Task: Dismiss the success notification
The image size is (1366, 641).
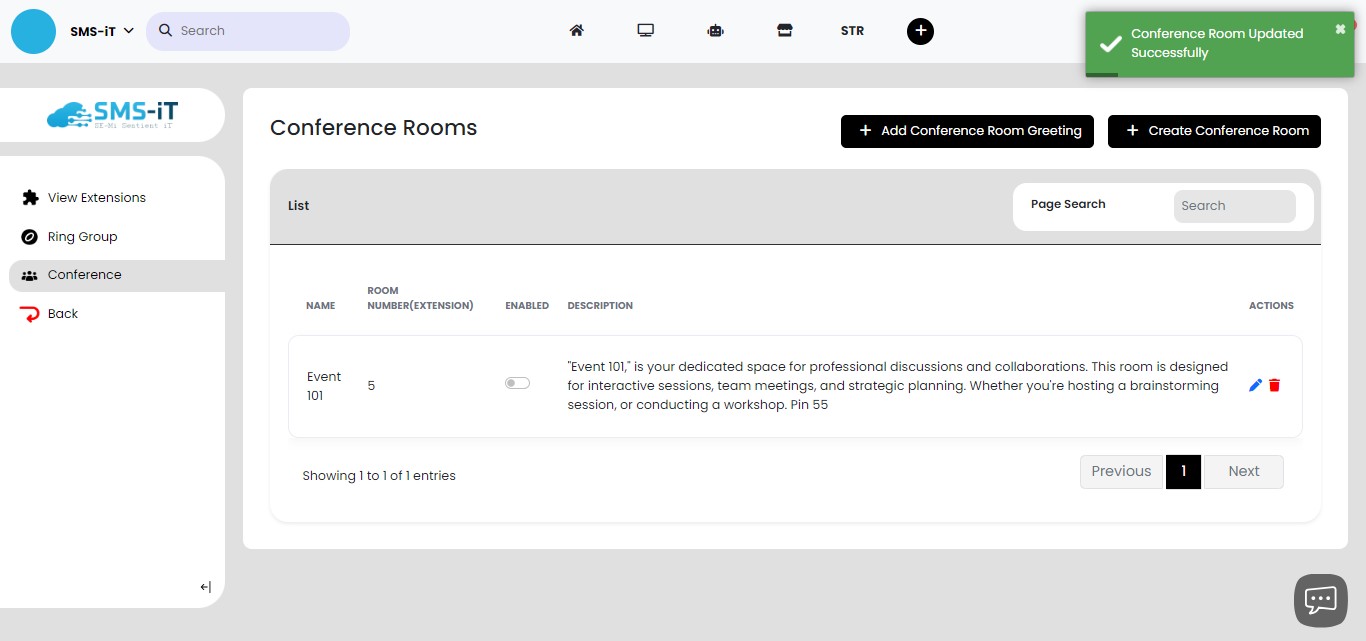Action: [1339, 28]
